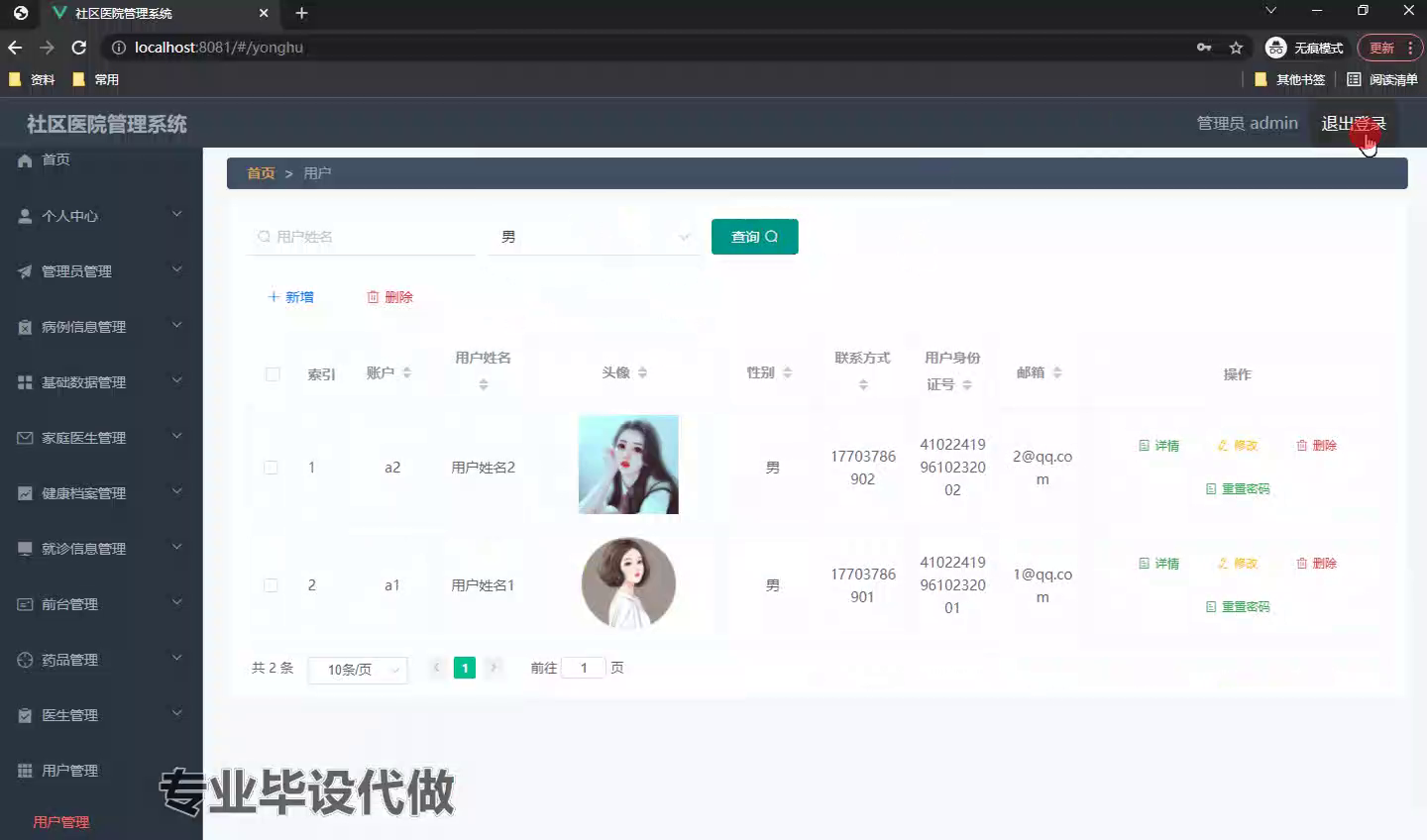The height and width of the screenshot is (840, 1427).
Task: Open the password key icon in address bar
Action: pos(1204,48)
